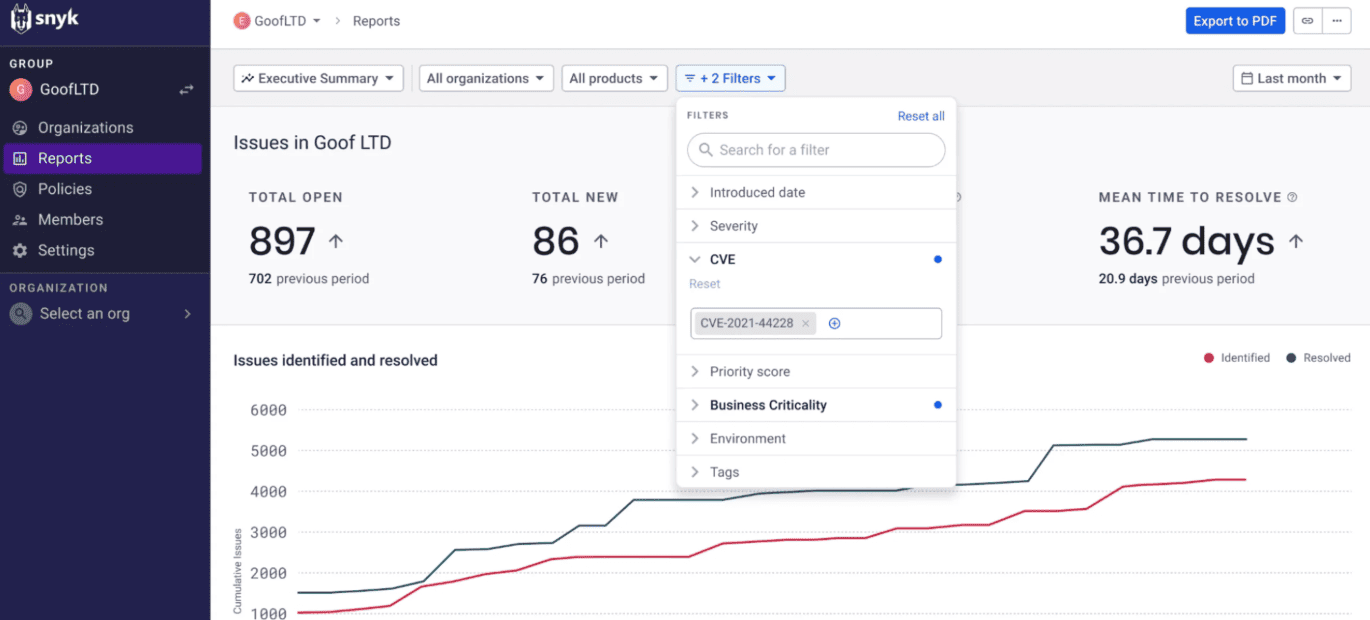Open the All products dropdown
The height and width of the screenshot is (620, 1370).
coord(614,78)
